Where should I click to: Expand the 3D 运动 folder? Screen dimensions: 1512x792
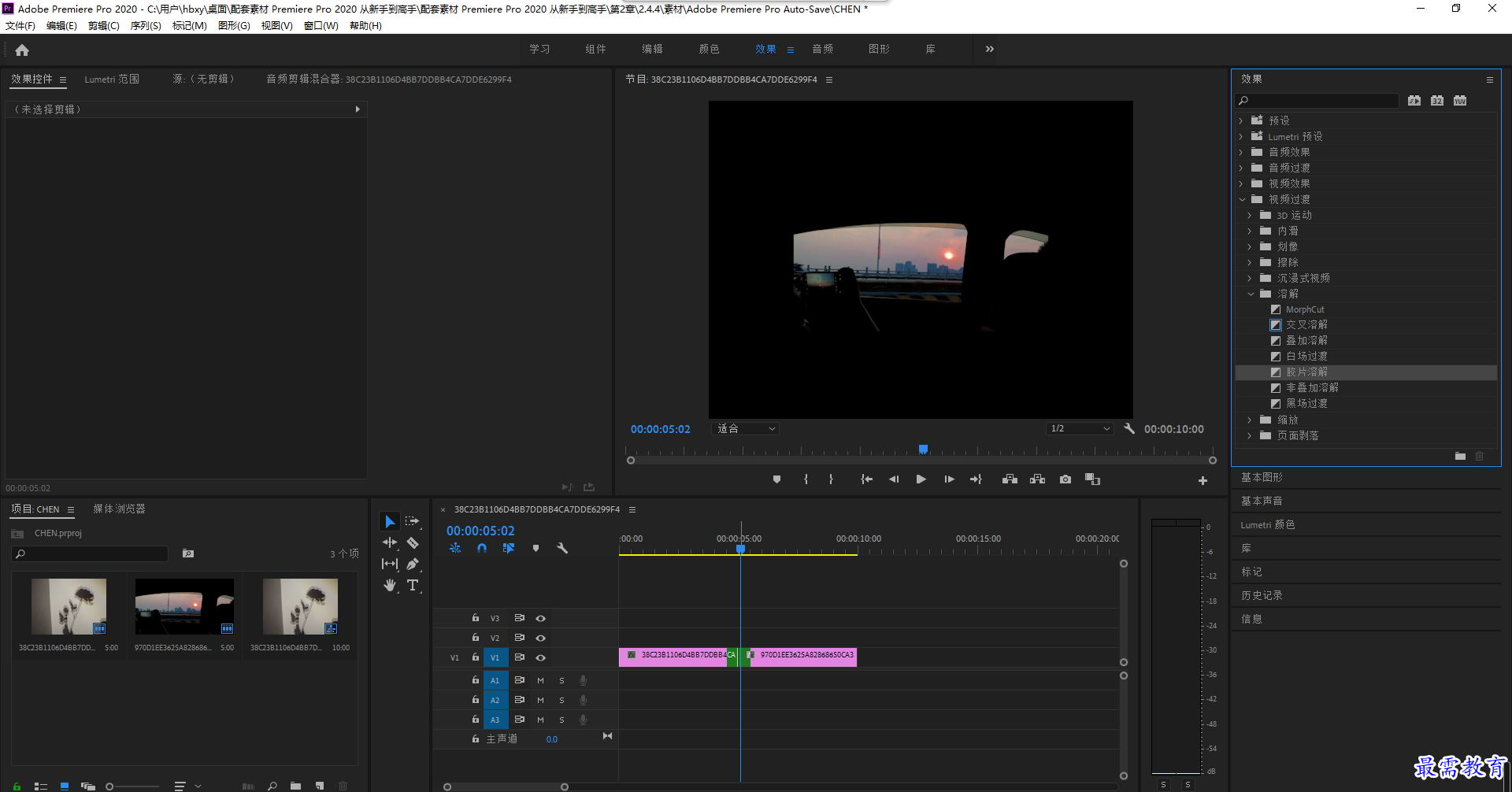pos(1250,216)
